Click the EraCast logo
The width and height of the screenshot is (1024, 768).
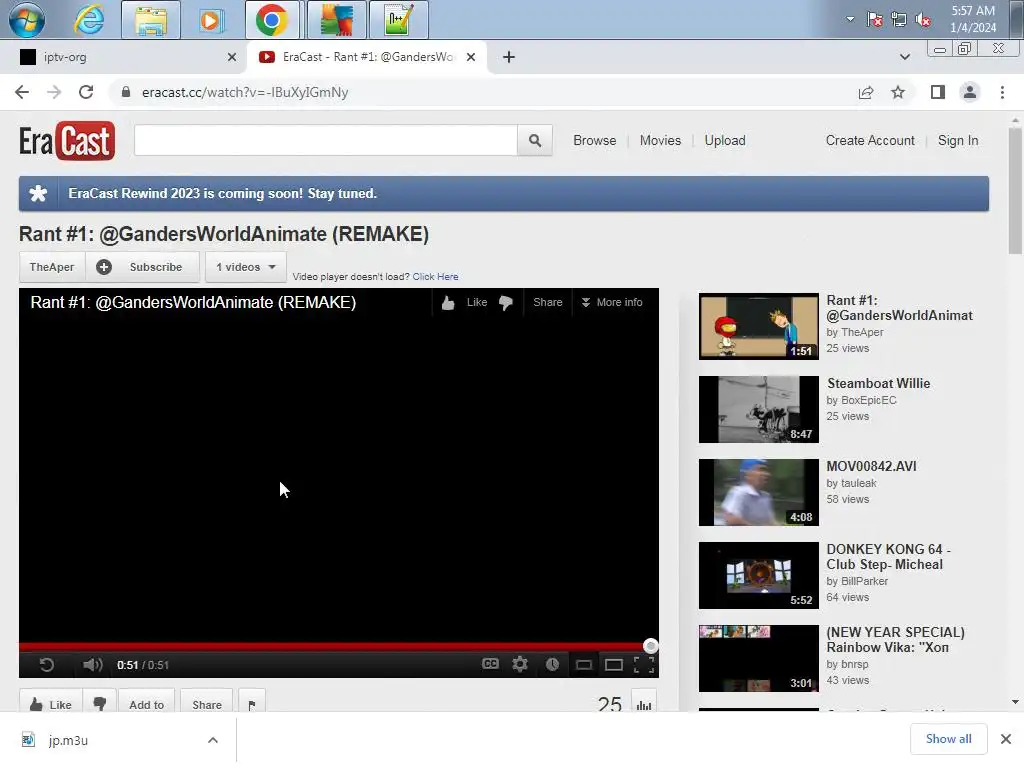[x=67, y=140]
